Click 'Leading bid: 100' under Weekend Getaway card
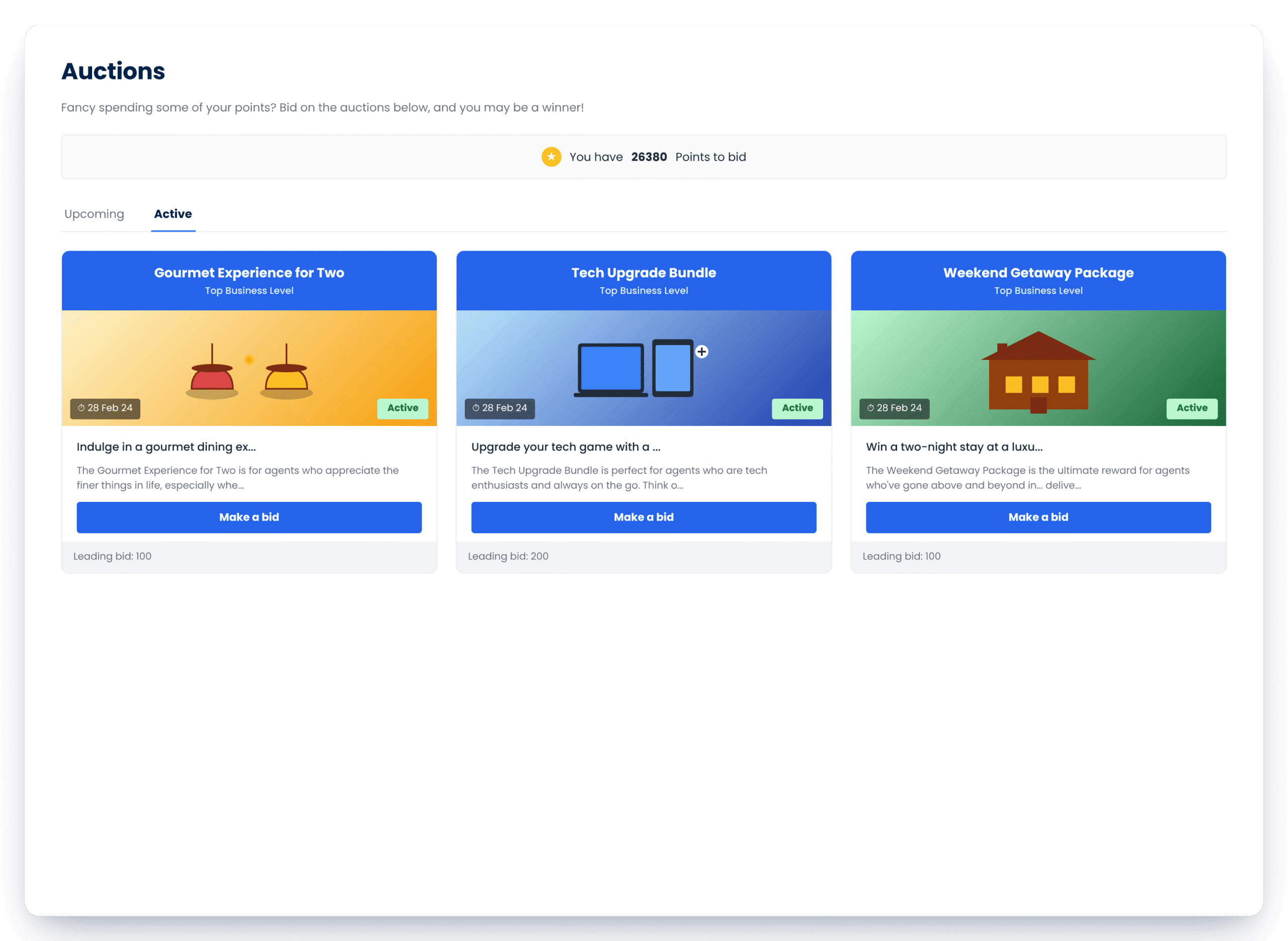The image size is (1288, 941). click(901, 556)
